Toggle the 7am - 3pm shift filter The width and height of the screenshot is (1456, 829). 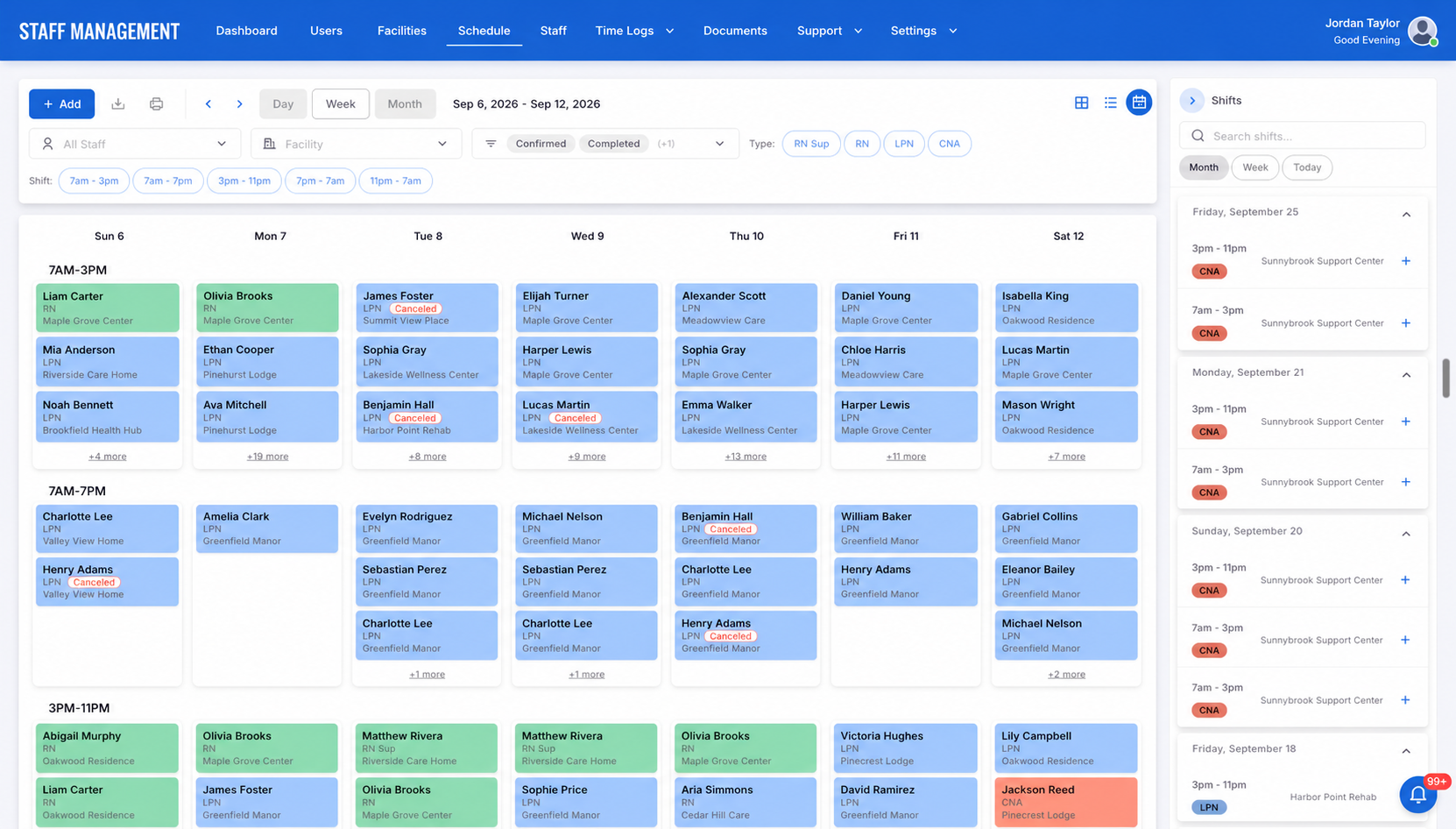94,181
